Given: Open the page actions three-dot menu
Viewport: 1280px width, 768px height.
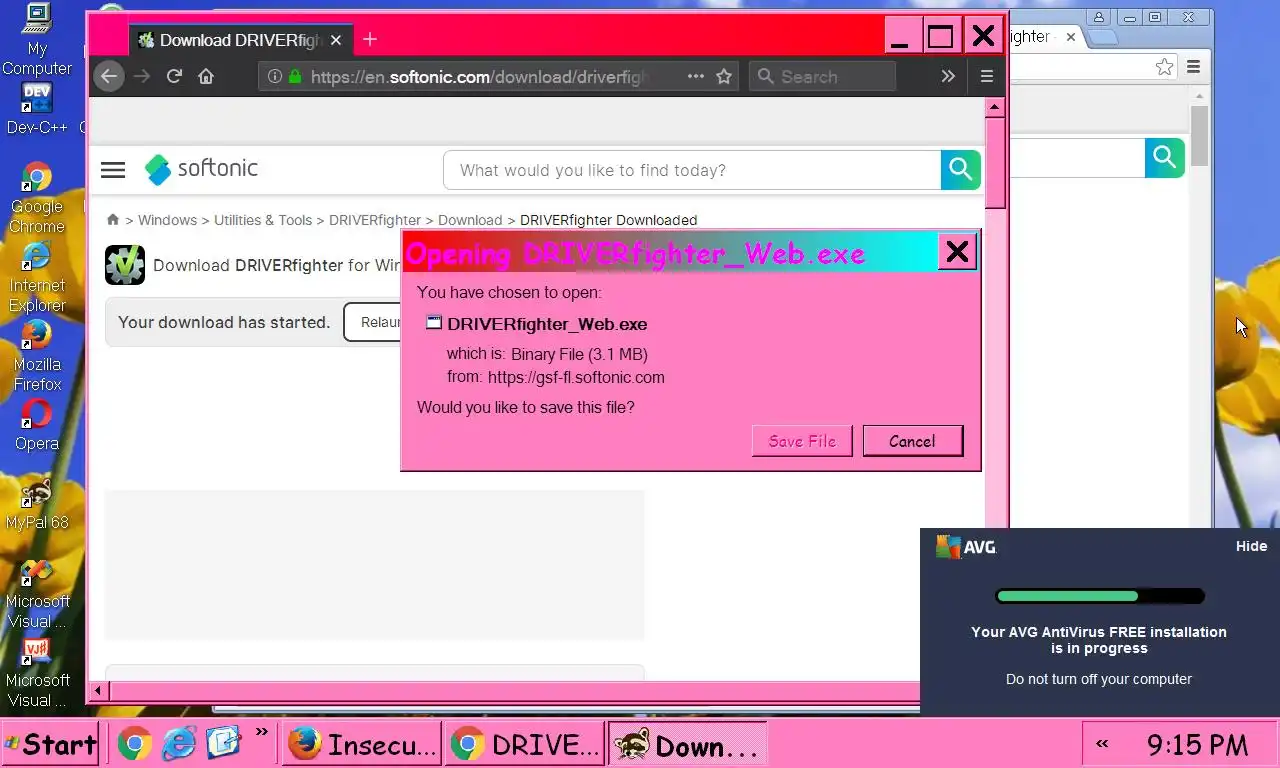Looking at the screenshot, I should 695,76.
